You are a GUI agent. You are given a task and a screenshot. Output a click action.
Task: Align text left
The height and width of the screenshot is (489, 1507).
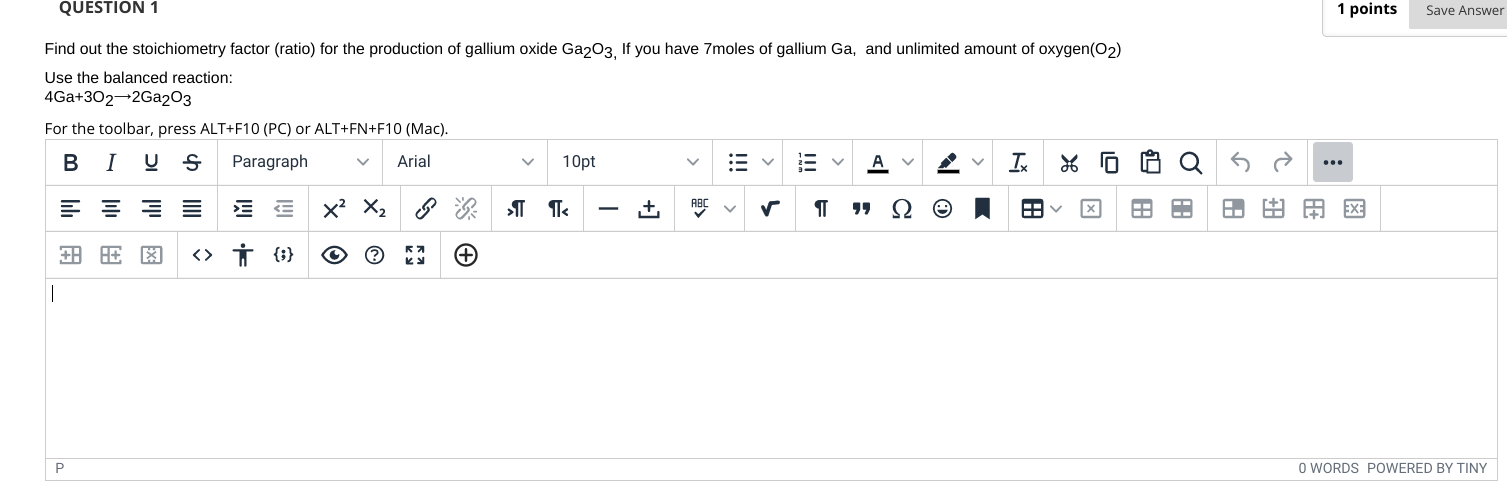(70, 209)
